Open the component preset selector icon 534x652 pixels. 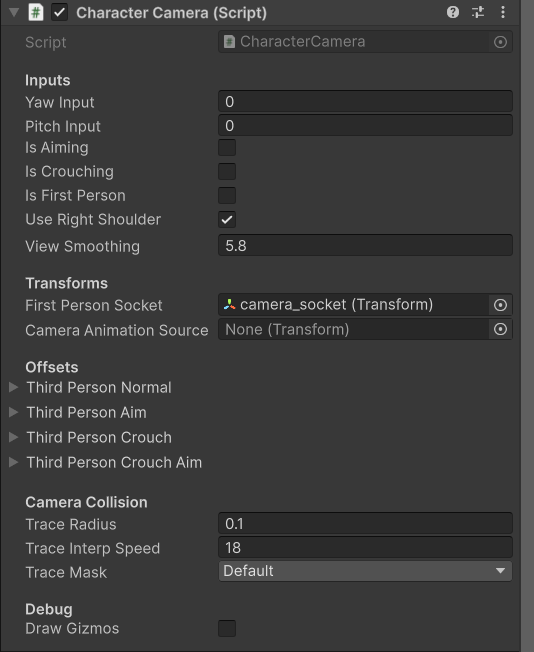click(x=478, y=12)
